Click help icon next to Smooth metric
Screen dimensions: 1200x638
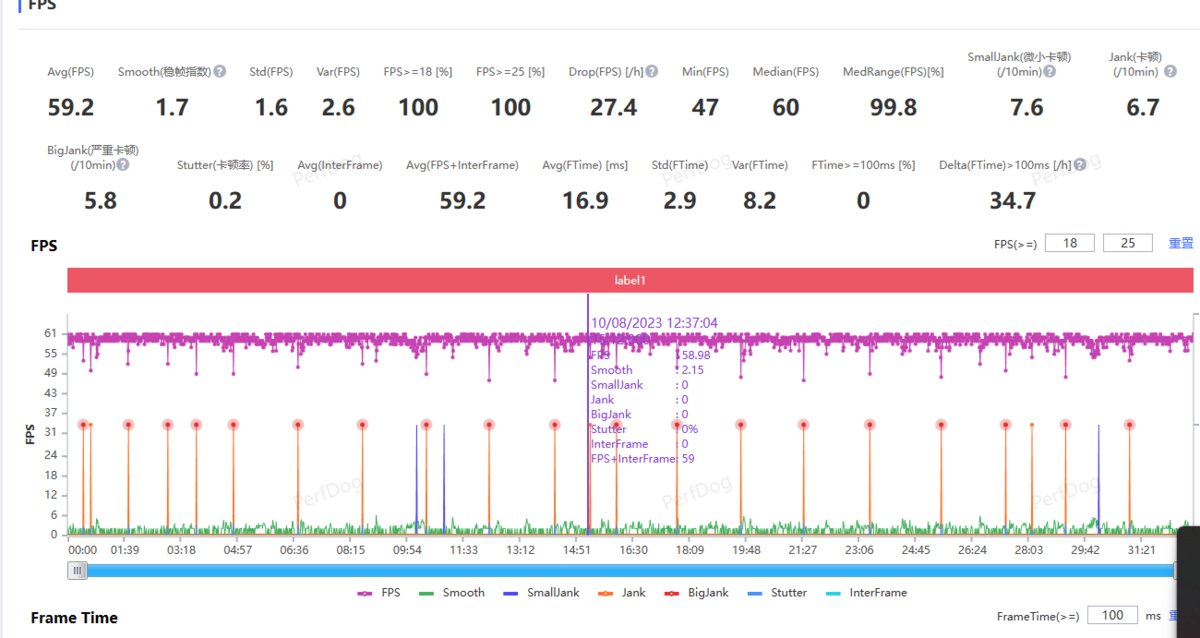tap(219, 72)
